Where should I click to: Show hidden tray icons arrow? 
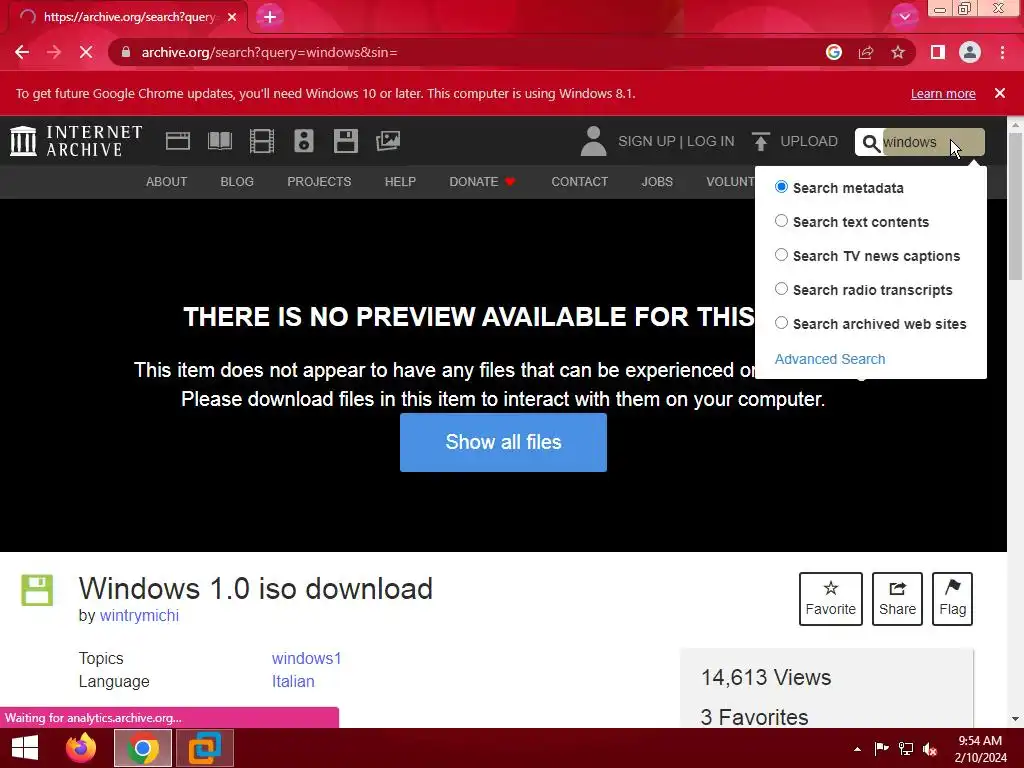[x=857, y=749]
